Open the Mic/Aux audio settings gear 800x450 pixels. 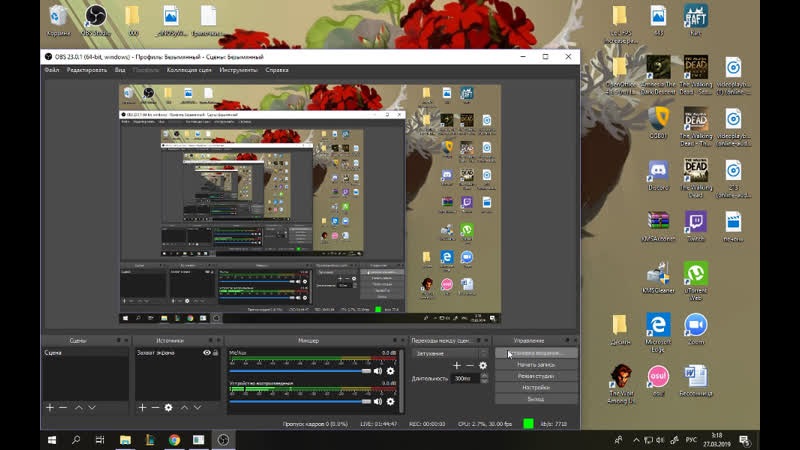(390, 371)
